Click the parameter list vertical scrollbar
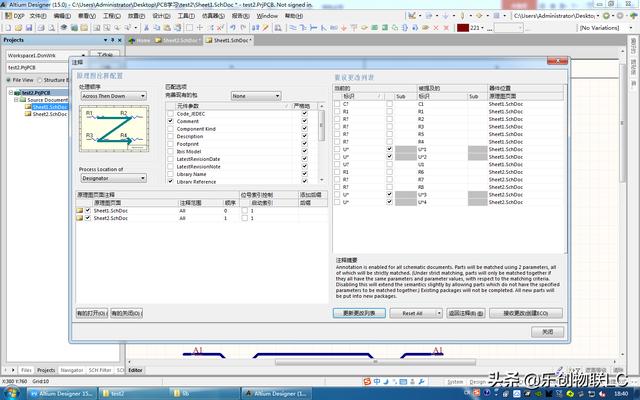The height and width of the screenshot is (400, 640). [322, 143]
